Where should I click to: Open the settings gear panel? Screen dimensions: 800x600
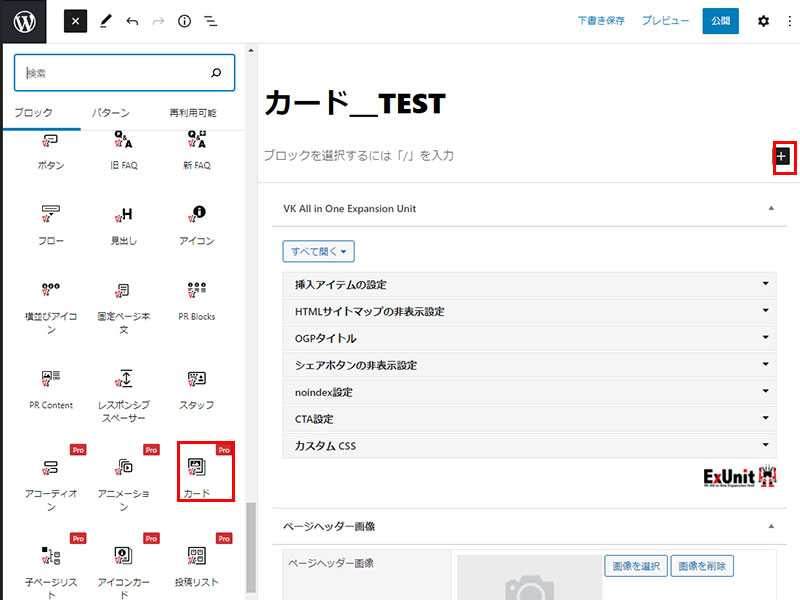tap(763, 21)
